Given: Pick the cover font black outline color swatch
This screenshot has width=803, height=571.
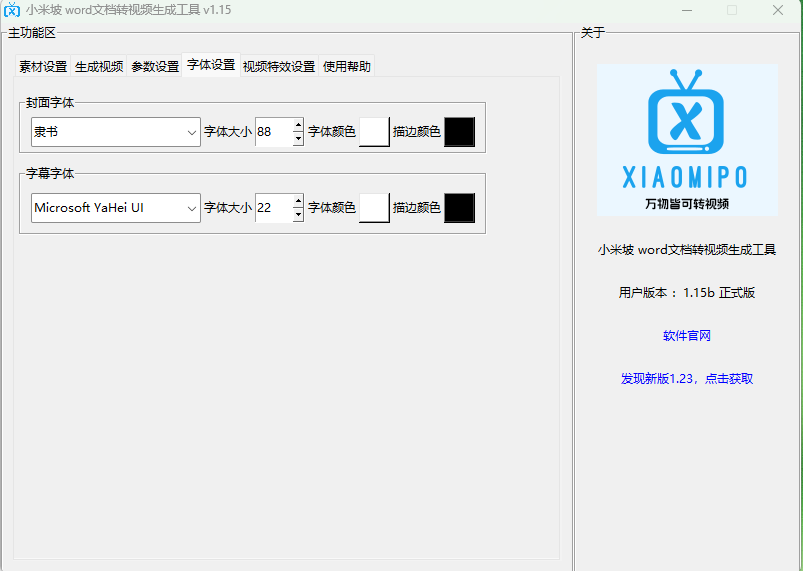Looking at the screenshot, I should pos(459,132).
